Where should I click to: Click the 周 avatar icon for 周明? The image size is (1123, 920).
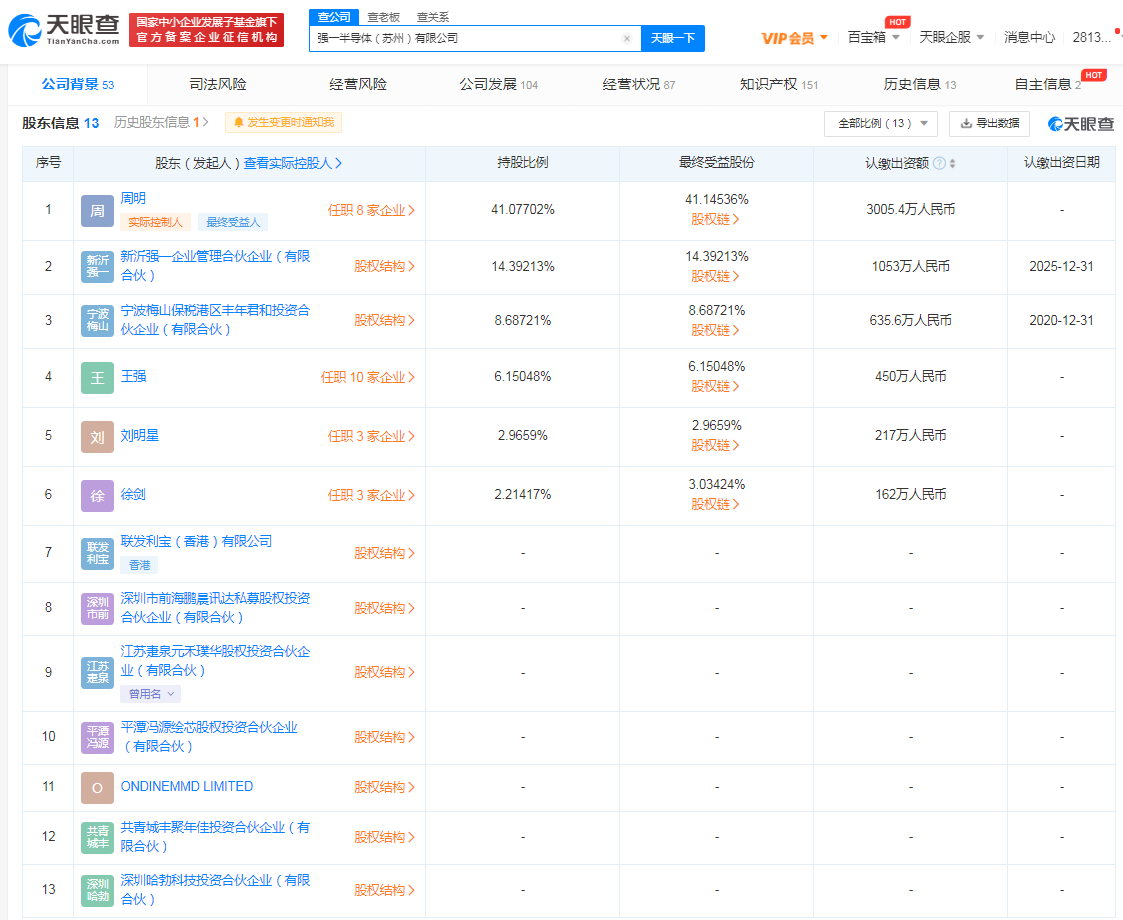(97, 211)
